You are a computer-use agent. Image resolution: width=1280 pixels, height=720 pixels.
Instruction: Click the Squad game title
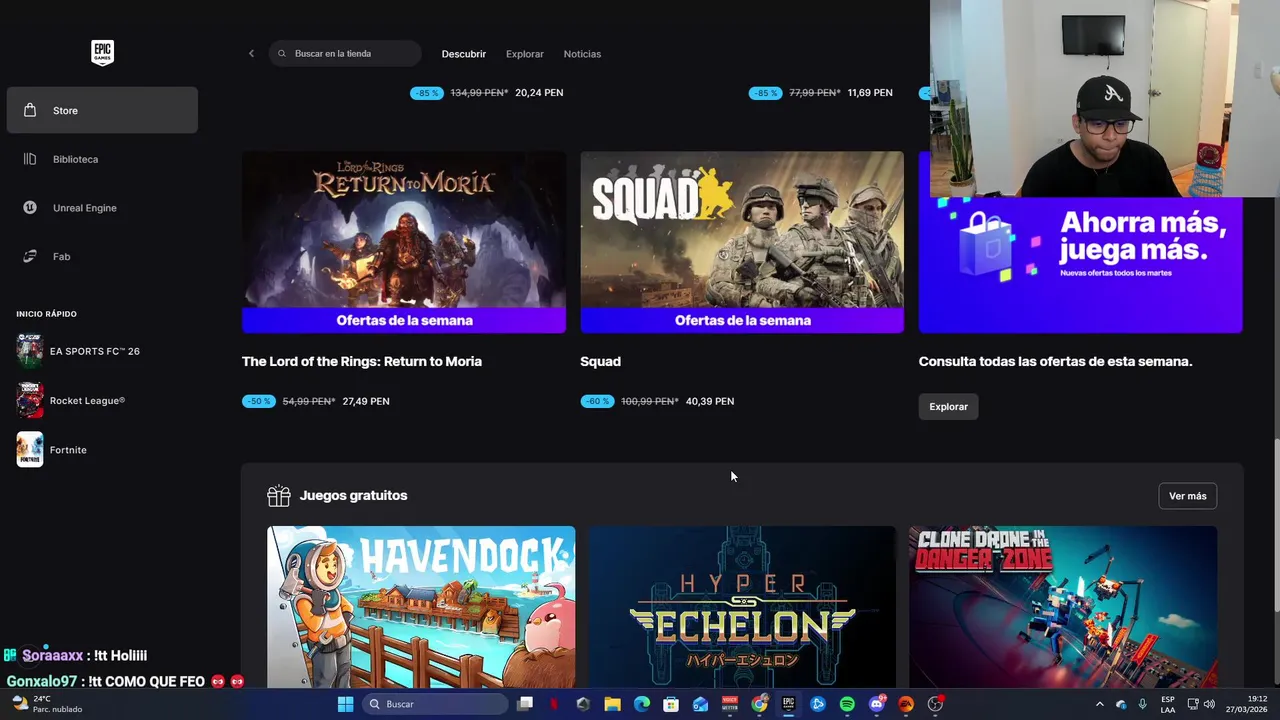(x=600, y=362)
